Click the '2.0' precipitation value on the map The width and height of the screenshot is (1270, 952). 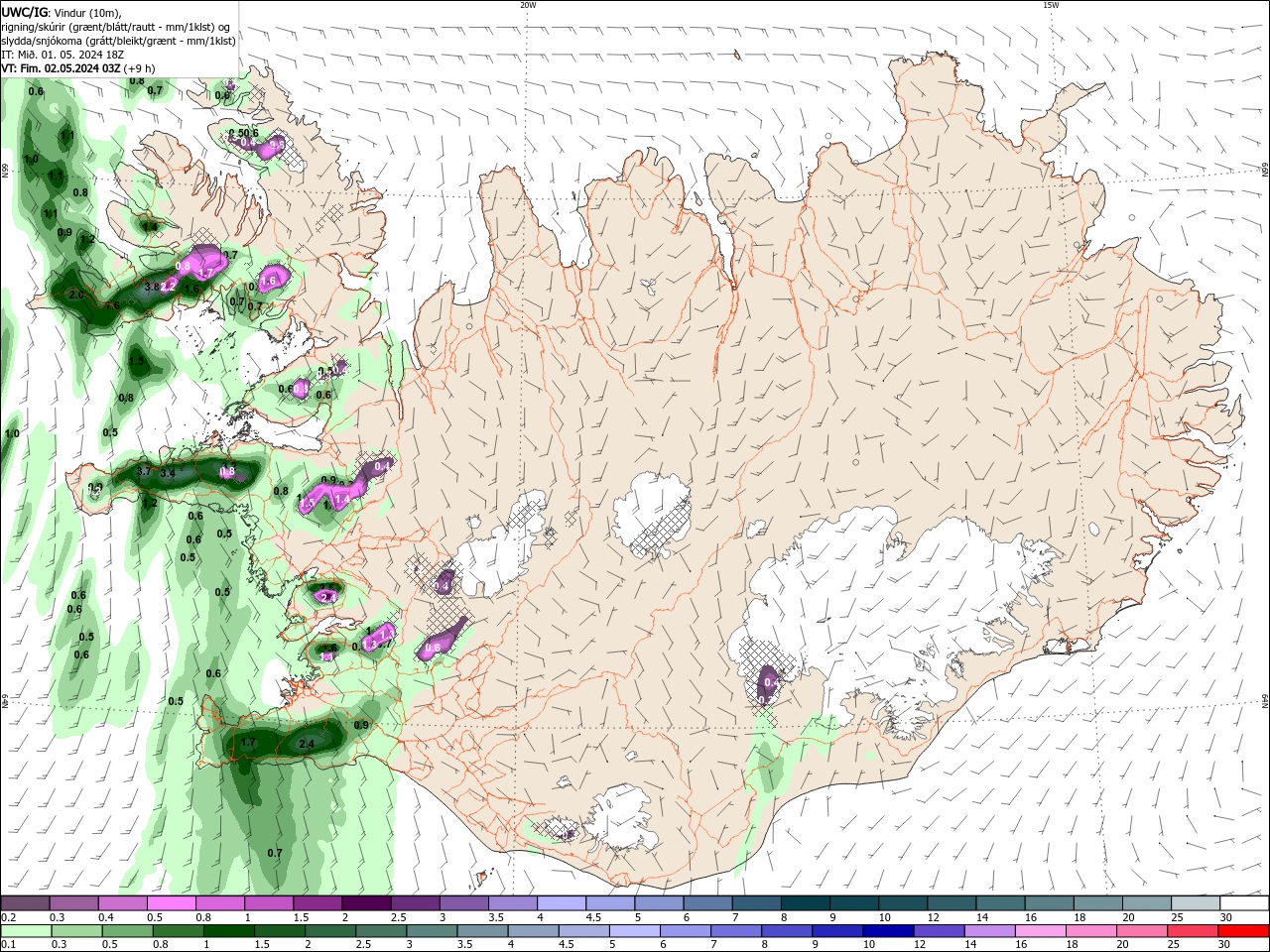76,295
